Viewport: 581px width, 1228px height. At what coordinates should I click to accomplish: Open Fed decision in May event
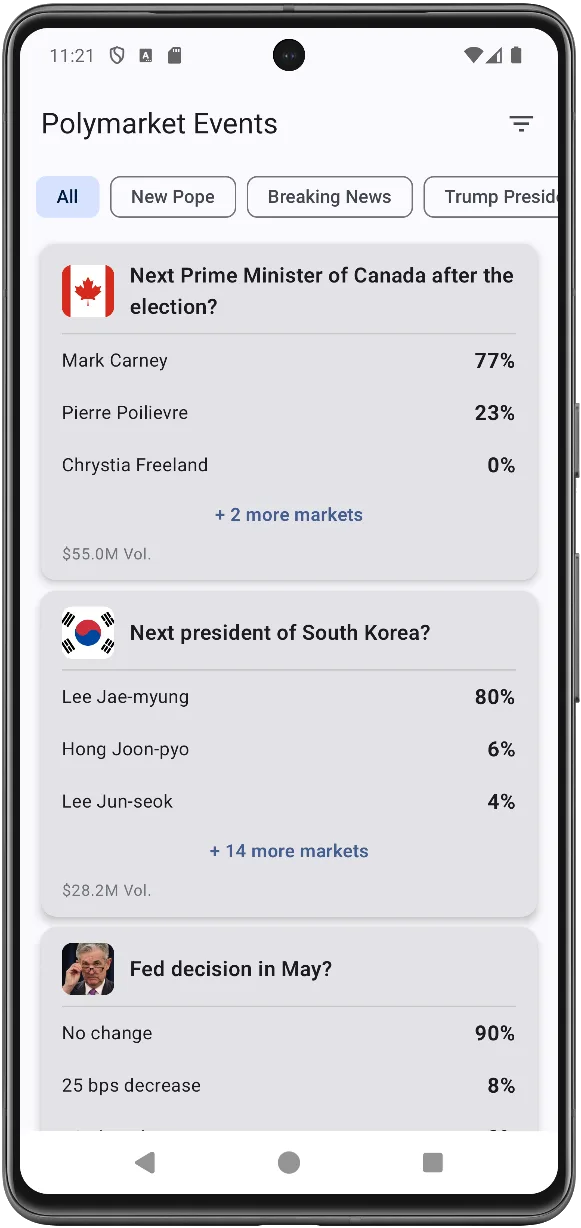point(231,969)
